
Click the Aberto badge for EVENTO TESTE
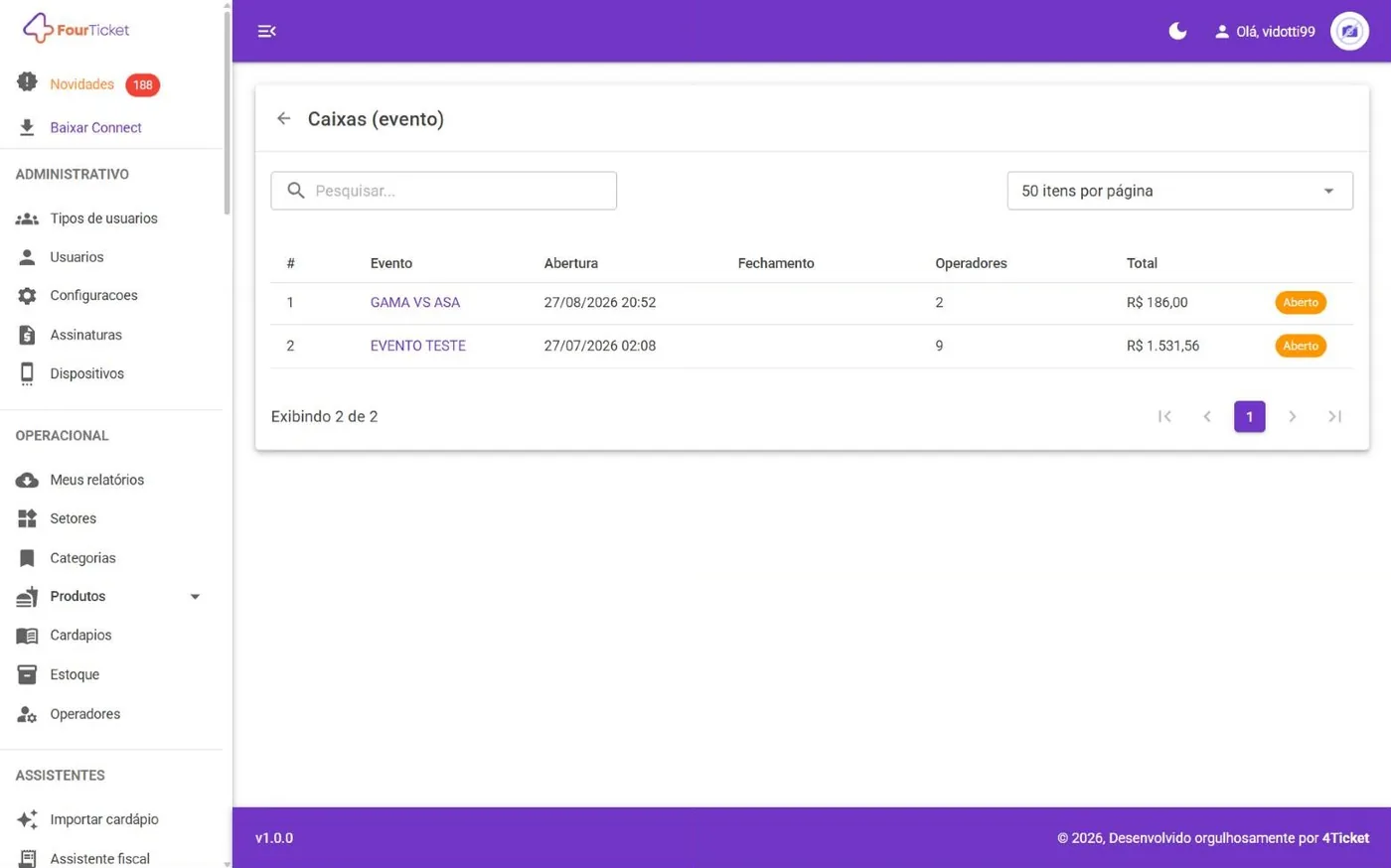point(1300,346)
